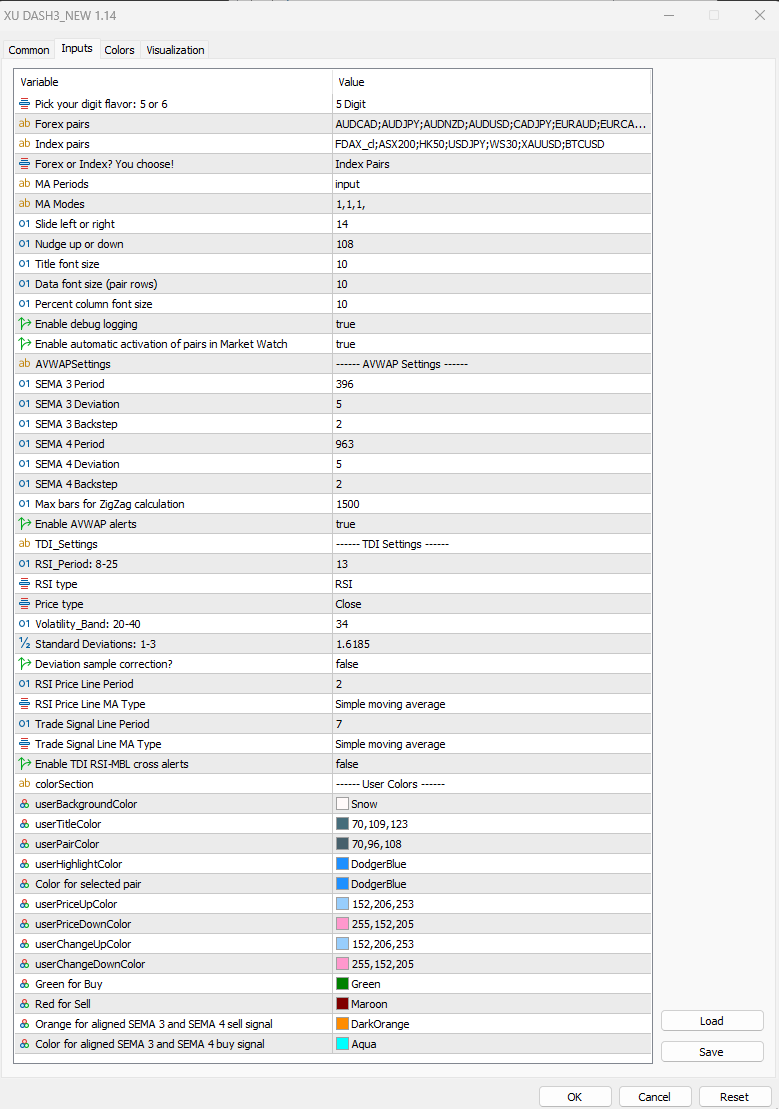Open the Visualization tab
This screenshot has width=779, height=1109.
tap(175, 50)
